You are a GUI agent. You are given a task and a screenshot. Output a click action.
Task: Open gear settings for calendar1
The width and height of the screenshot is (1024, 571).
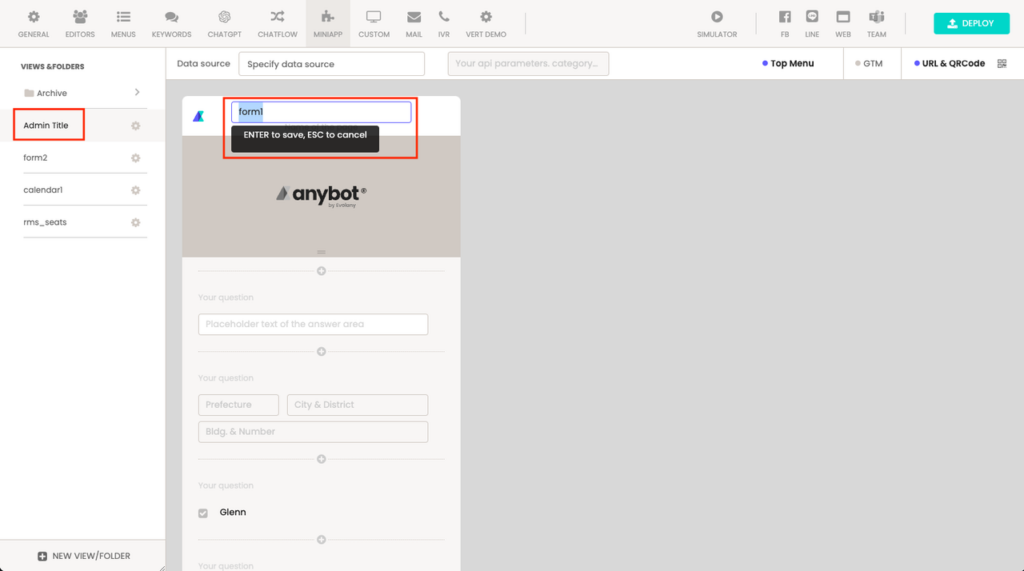[x=136, y=190]
